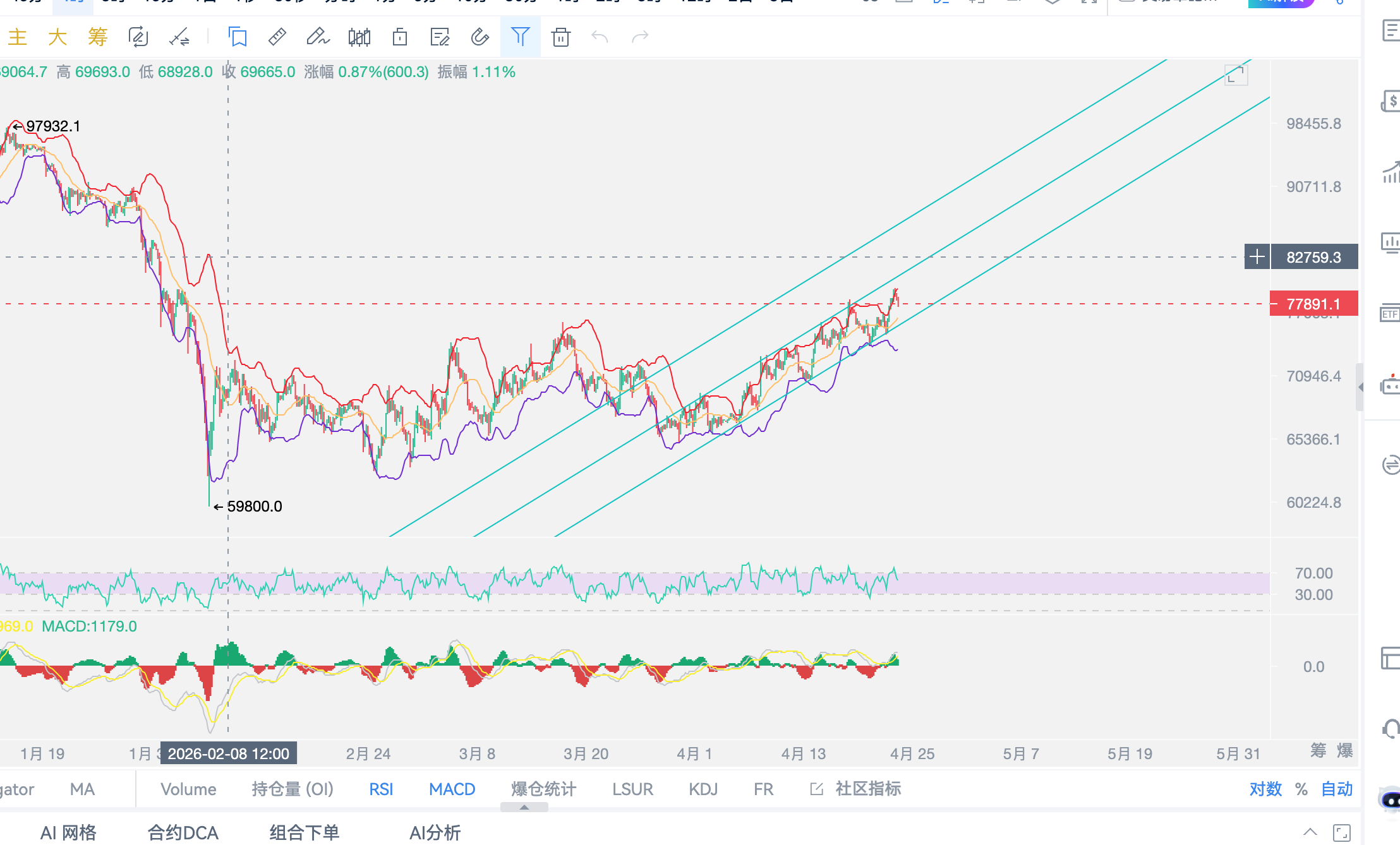Image resolution: width=1400 pixels, height=845 pixels.
Task: Click the hide candlesticks icon
Action: coord(359,37)
